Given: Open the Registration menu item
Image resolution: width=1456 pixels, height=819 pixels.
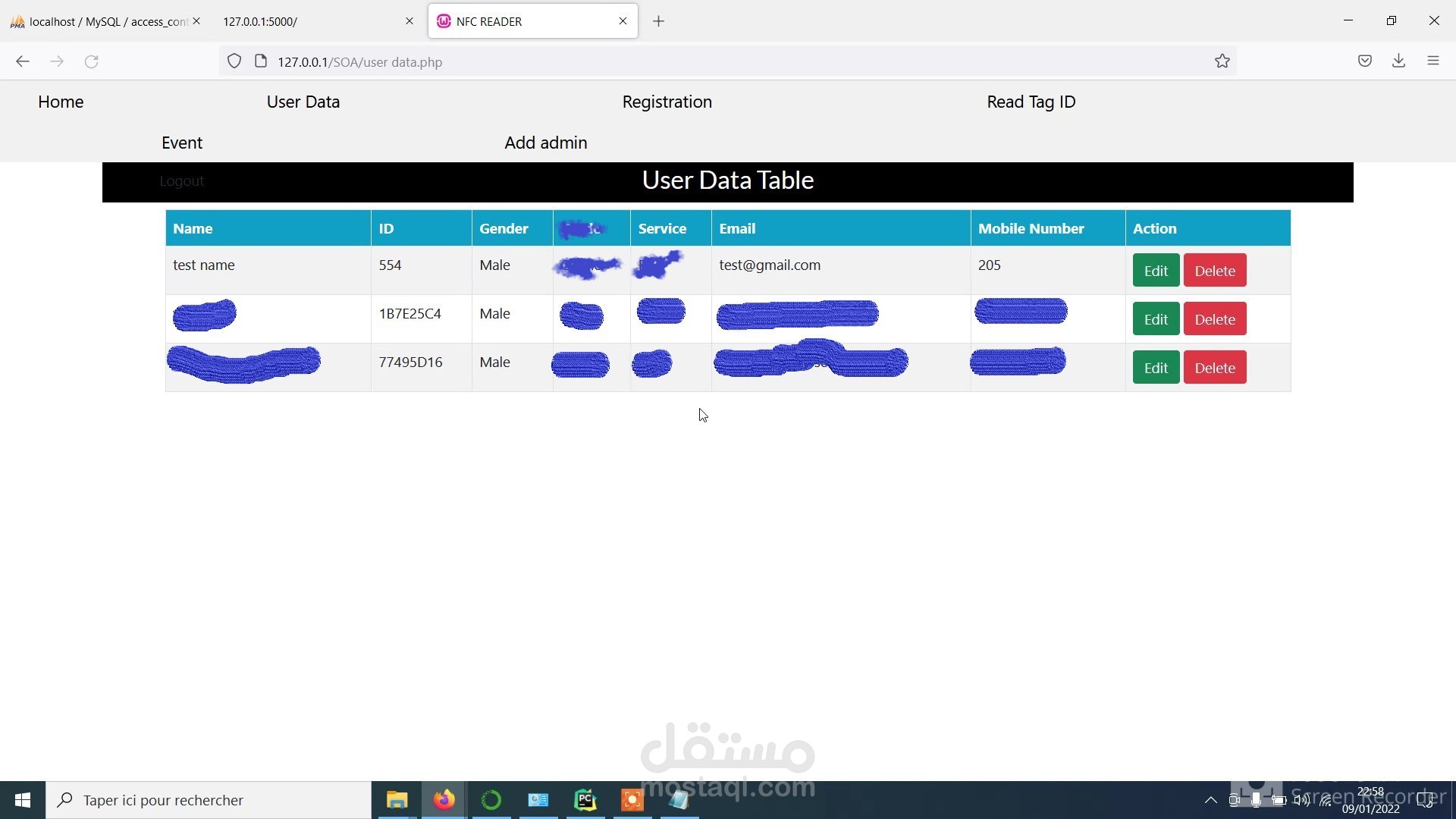Looking at the screenshot, I should pos(667,102).
